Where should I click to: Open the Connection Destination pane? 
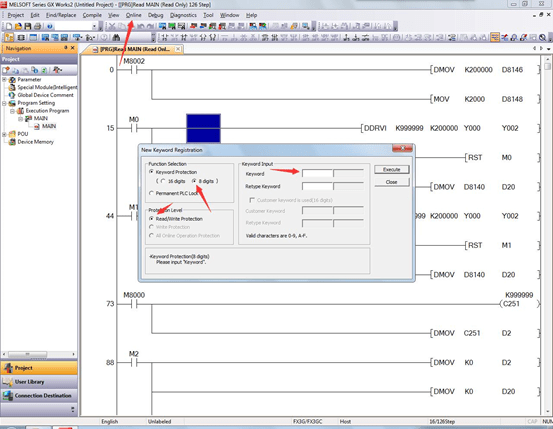pyautogui.click(x=39, y=395)
